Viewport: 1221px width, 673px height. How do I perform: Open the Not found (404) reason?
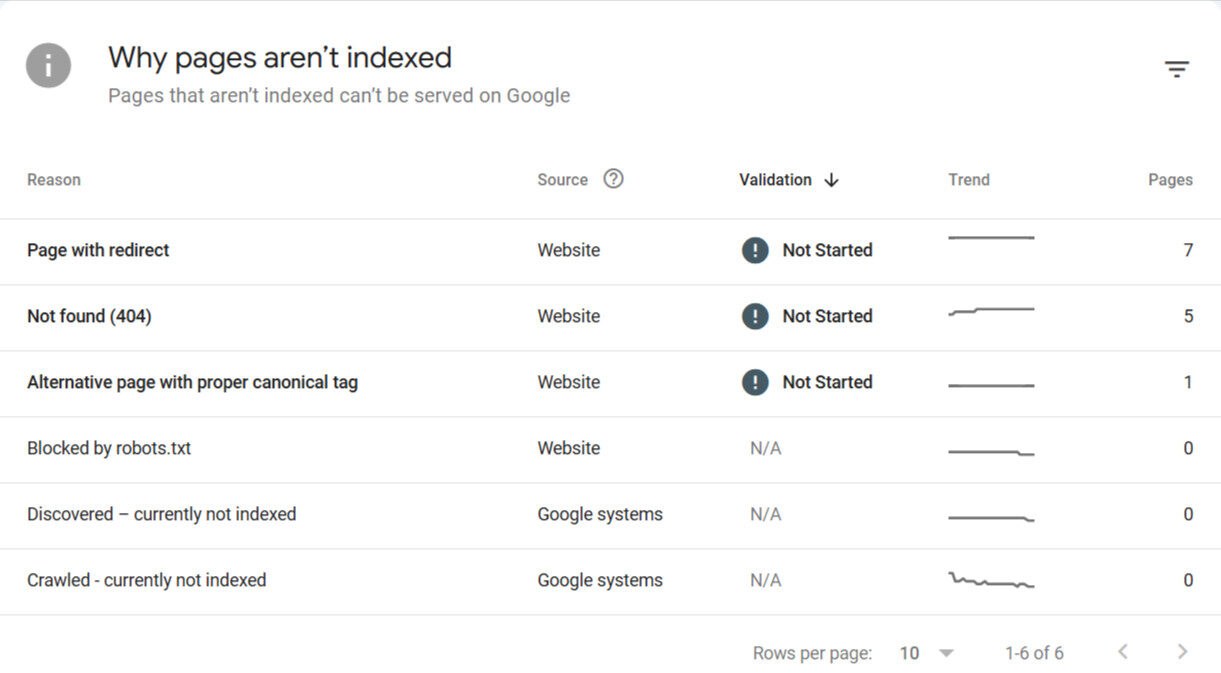click(x=89, y=316)
